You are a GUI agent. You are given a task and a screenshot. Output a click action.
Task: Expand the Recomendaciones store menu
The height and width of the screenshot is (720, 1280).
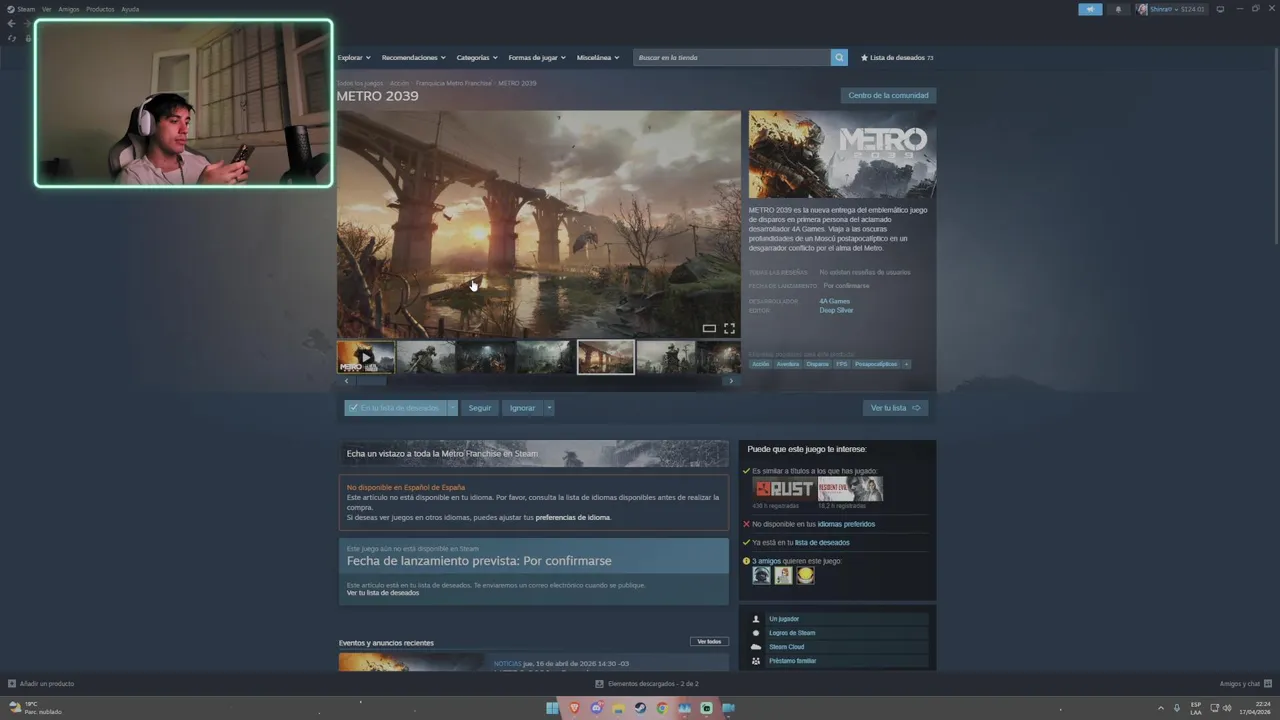[414, 57]
